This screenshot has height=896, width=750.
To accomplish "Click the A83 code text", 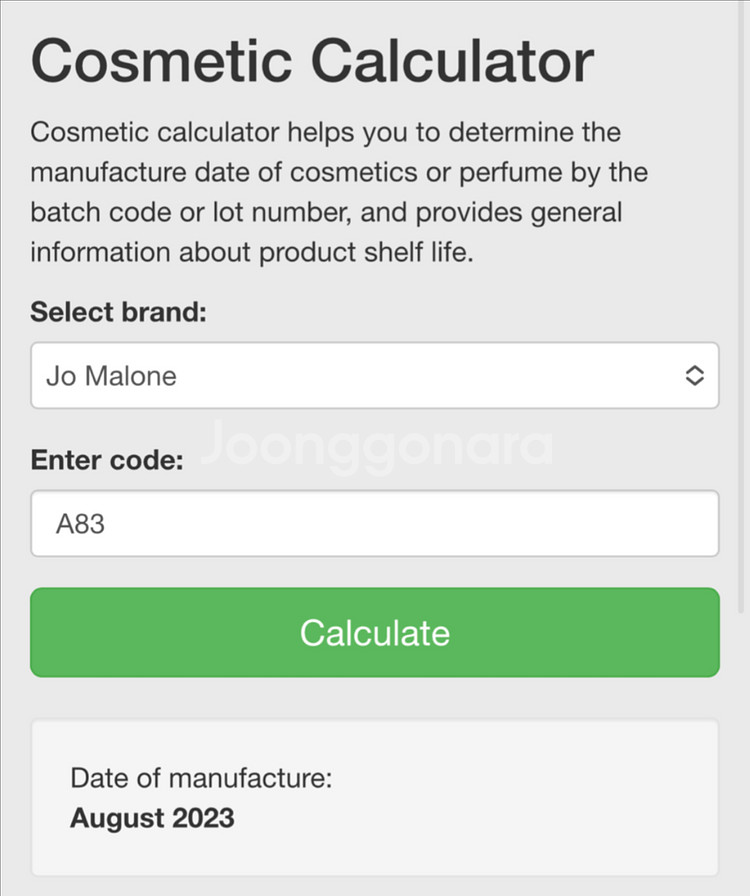I will click(x=81, y=523).
